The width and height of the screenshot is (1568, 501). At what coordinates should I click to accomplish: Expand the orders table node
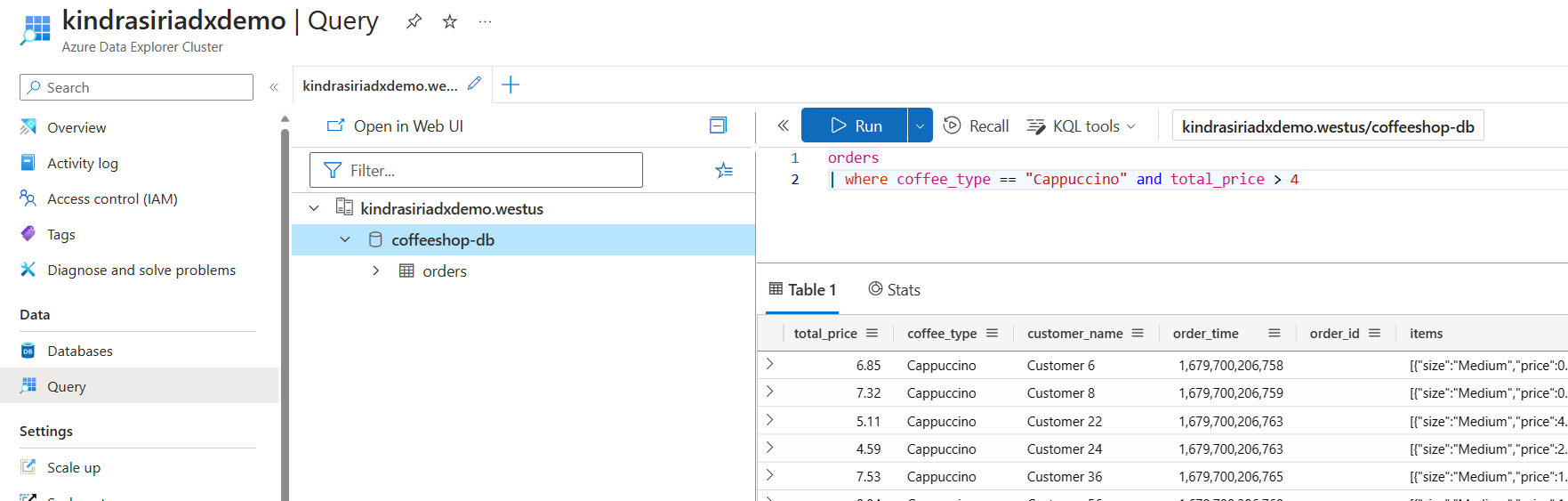tap(376, 271)
